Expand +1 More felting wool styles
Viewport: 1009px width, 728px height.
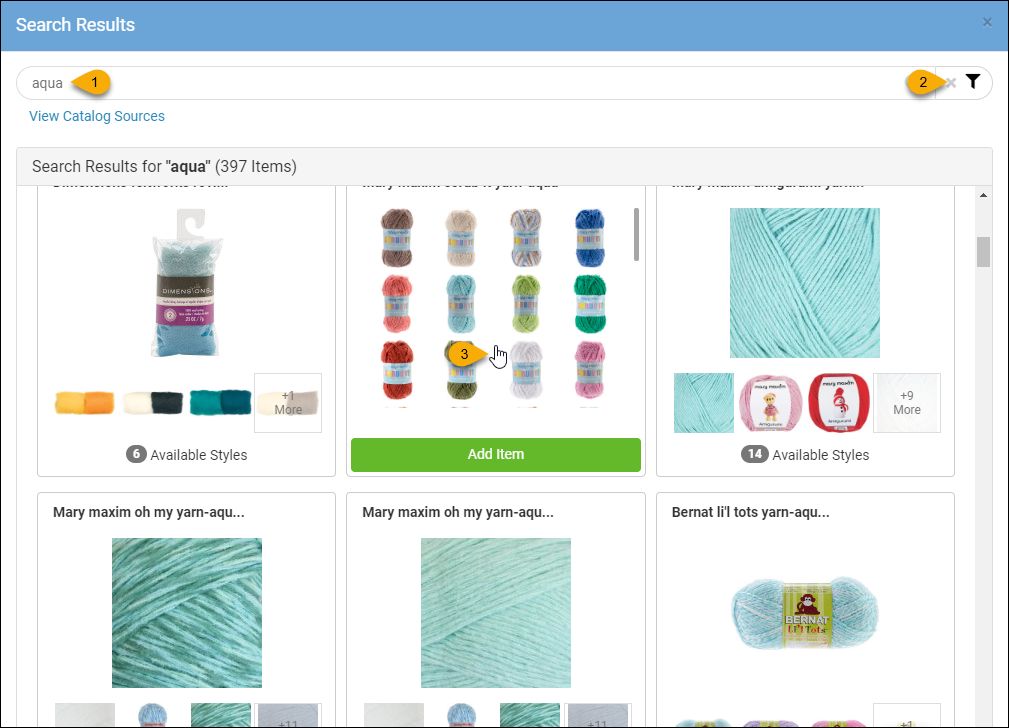[x=288, y=403]
